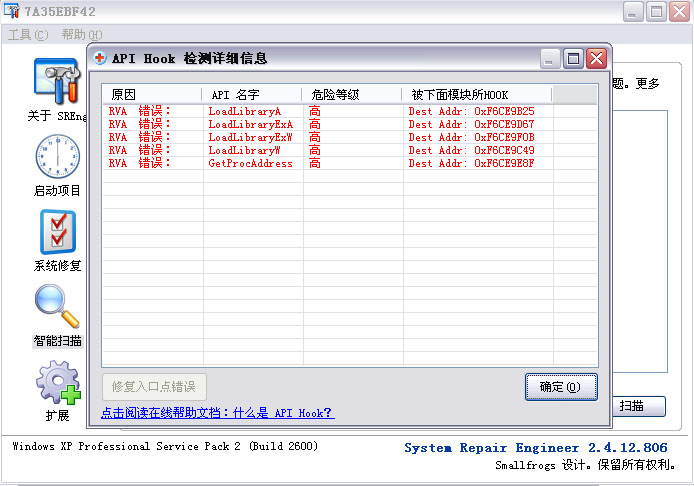The image size is (694, 486).
Task: Open the 帮助(H) menu
Action: click(81, 35)
